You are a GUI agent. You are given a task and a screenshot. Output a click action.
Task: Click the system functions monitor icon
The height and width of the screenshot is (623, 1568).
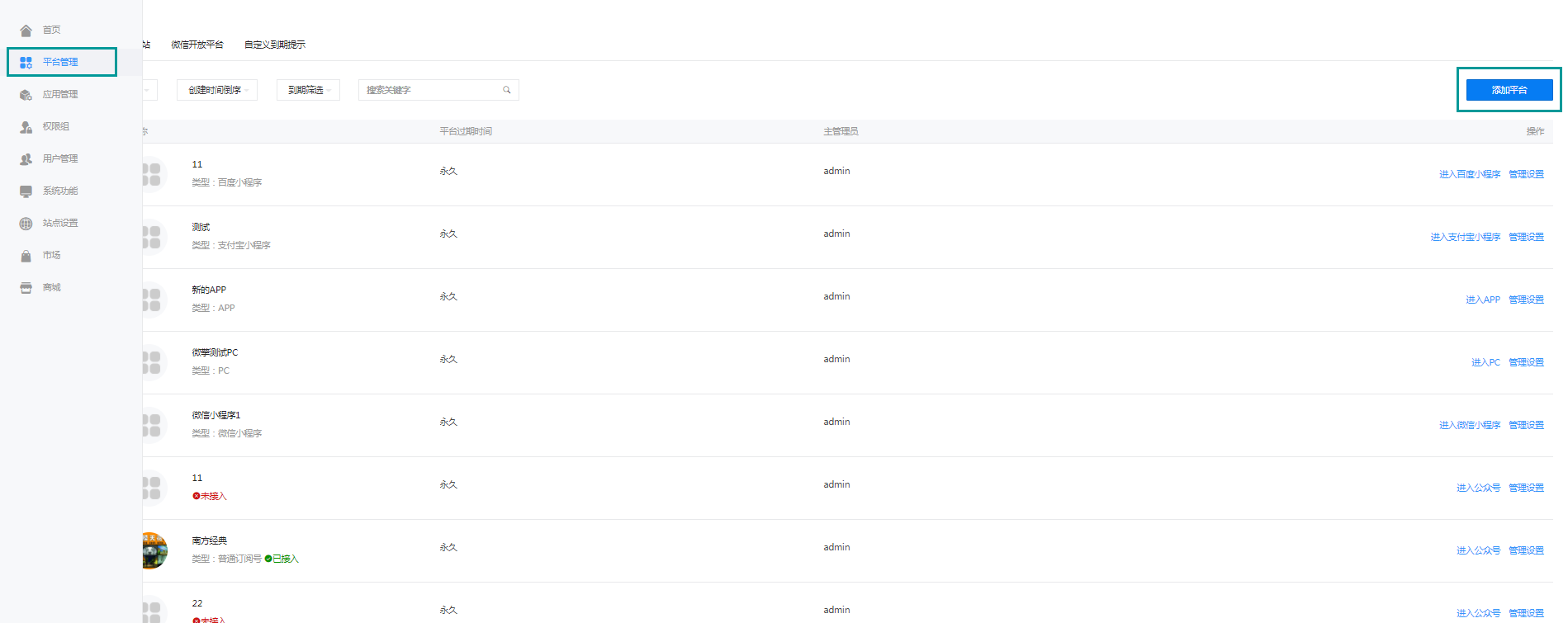tap(26, 191)
